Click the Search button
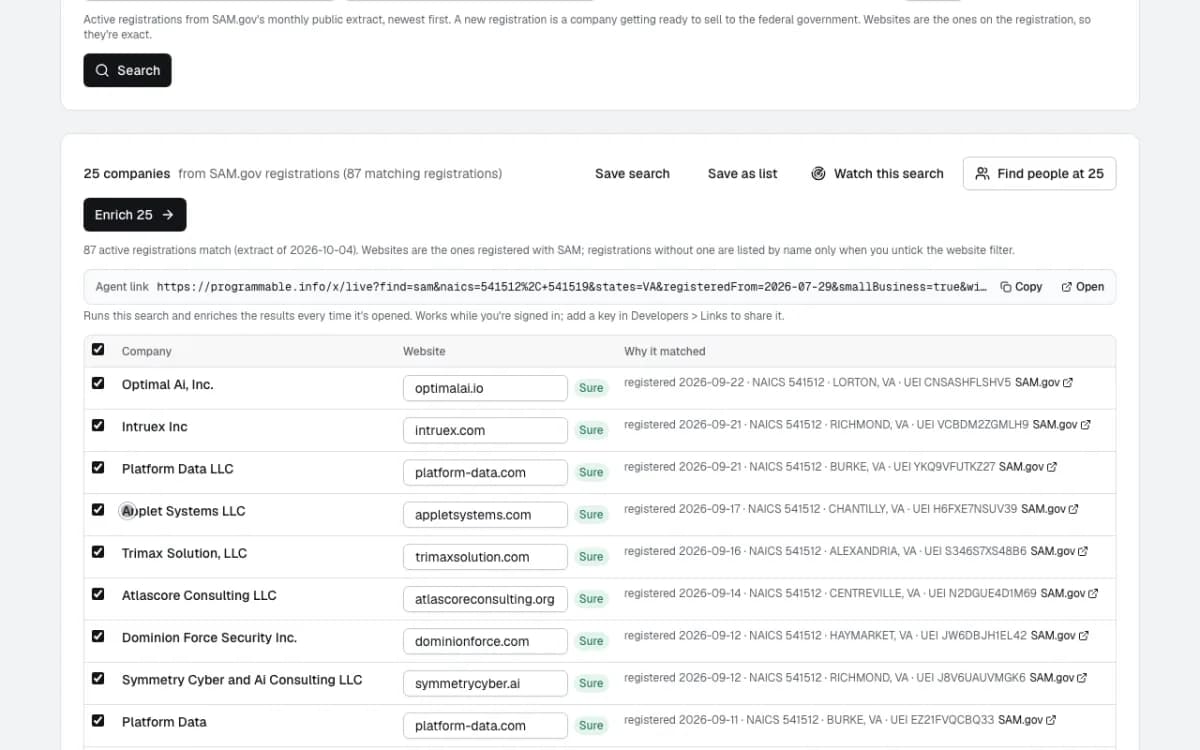 [127, 70]
